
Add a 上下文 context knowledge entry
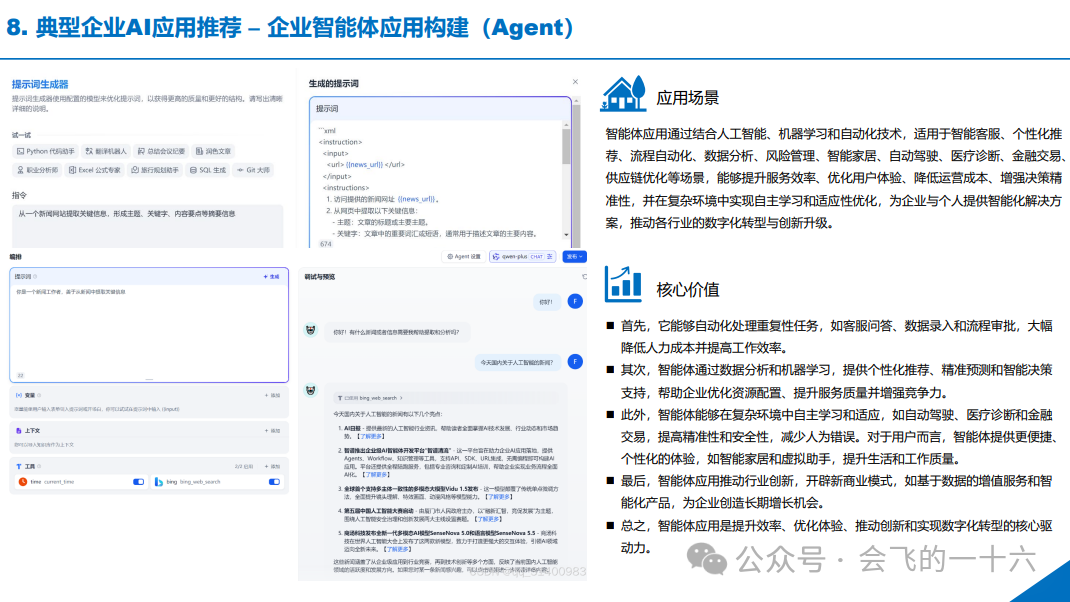pyautogui.click(x=272, y=431)
